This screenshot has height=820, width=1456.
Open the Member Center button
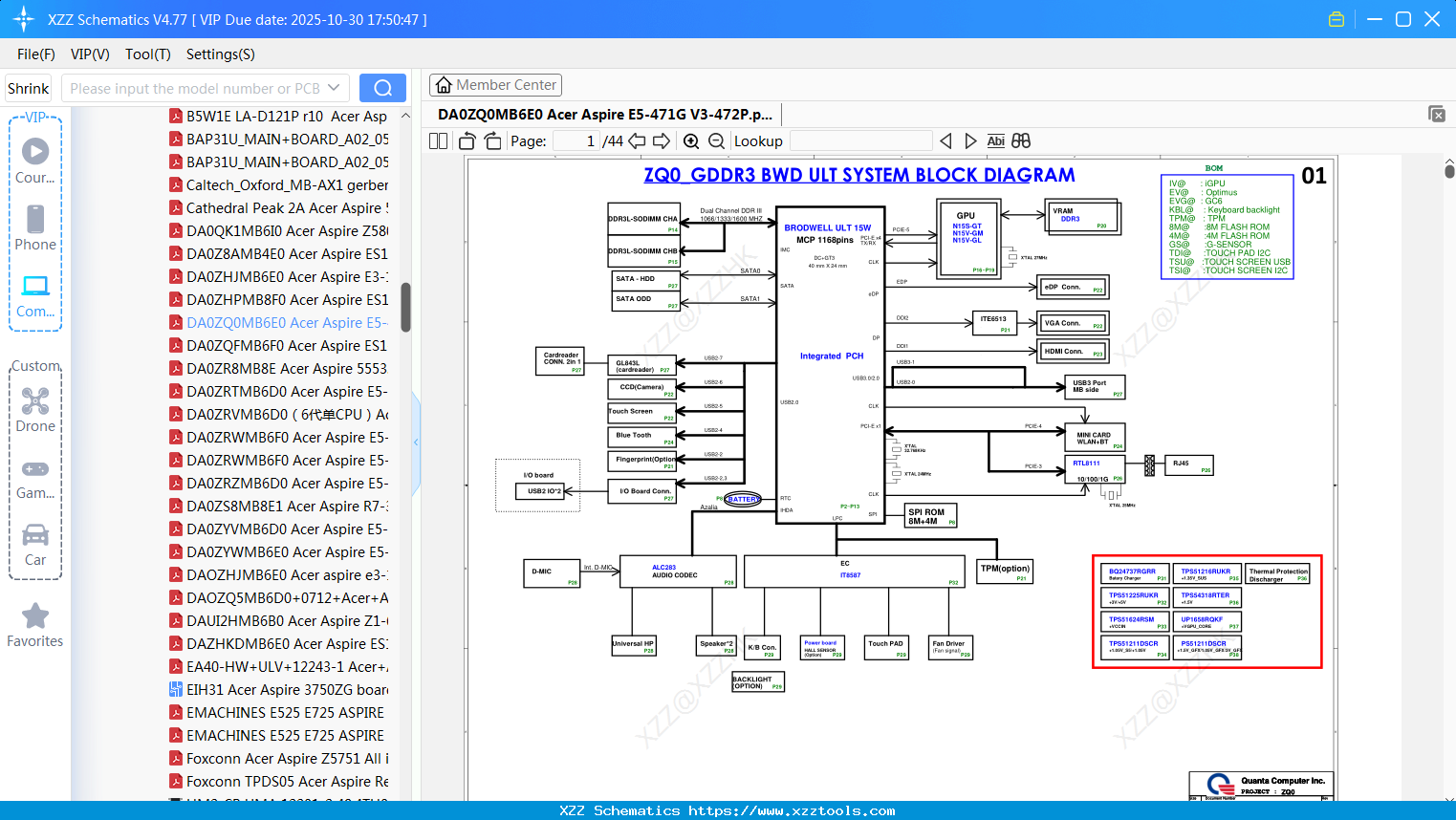coord(495,85)
